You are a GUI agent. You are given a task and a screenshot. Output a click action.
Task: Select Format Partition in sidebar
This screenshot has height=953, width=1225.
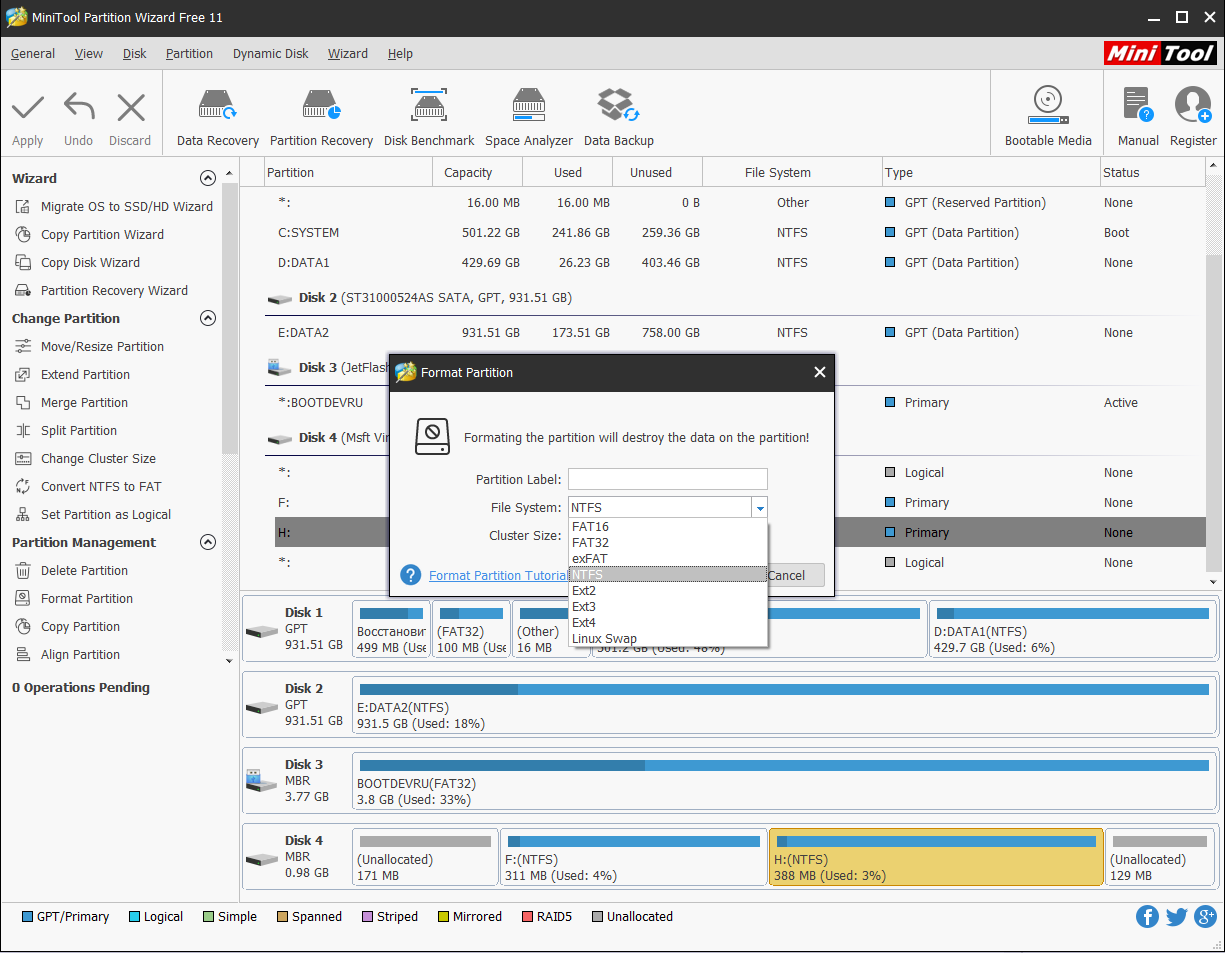(87, 599)
